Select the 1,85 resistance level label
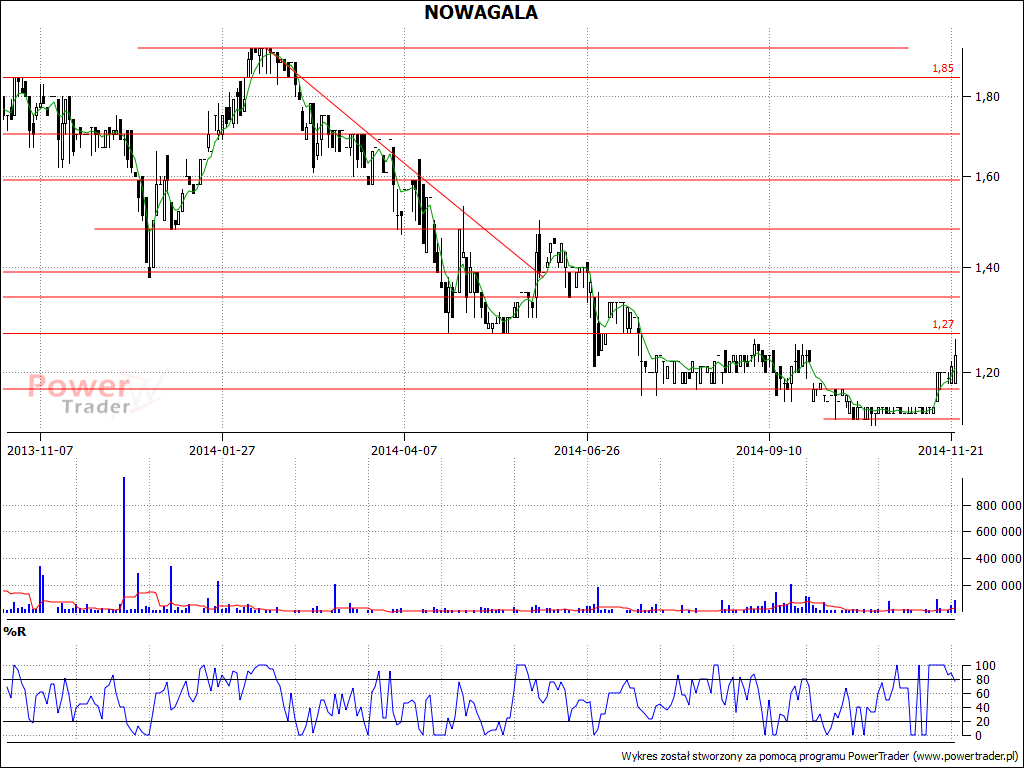This screenshot has width=1024, height=768. pyautogui.click(x=942, y=68)
